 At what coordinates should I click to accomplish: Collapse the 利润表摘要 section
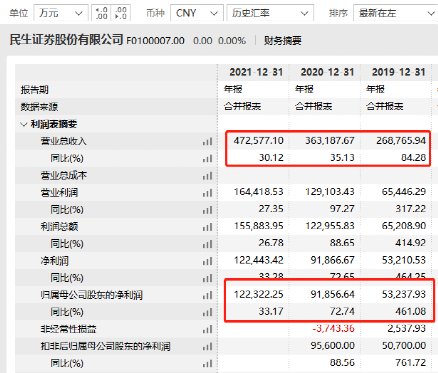pos(23,125)
